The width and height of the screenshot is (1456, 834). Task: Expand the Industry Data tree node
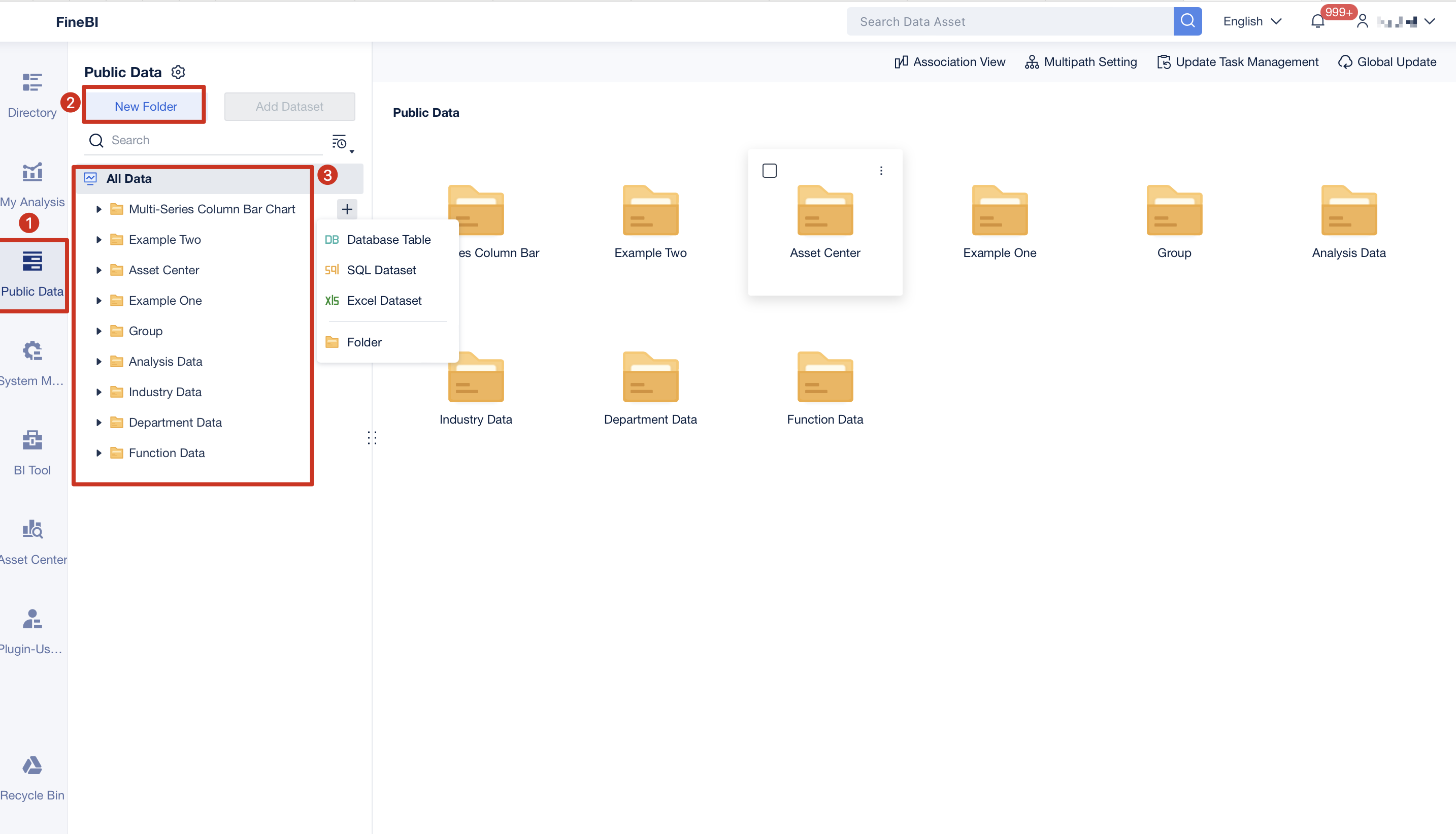[98, 392]
